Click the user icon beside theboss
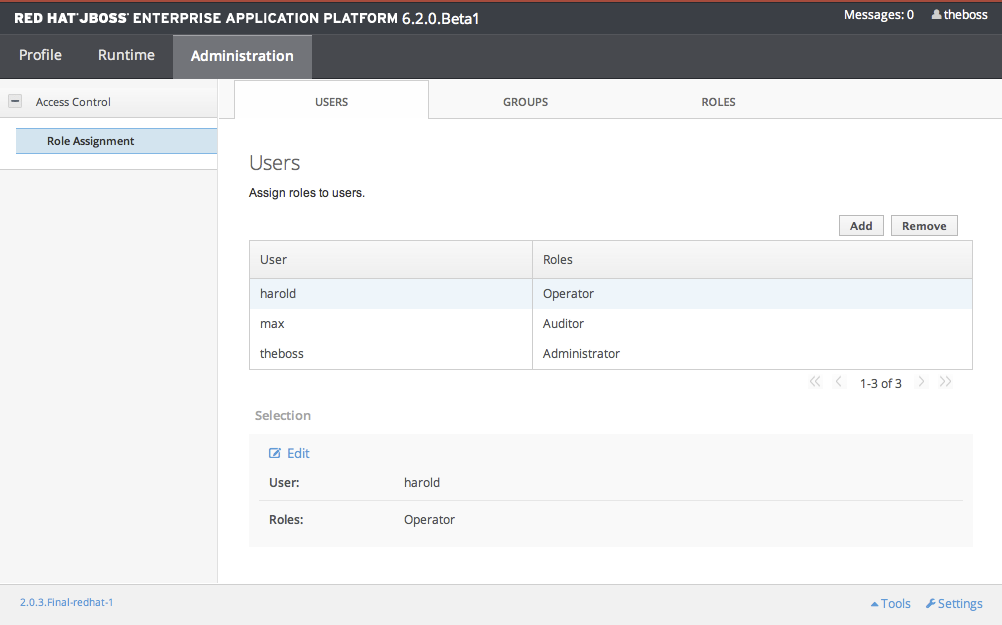The image size is (1002, 625). tap(937, 15)
